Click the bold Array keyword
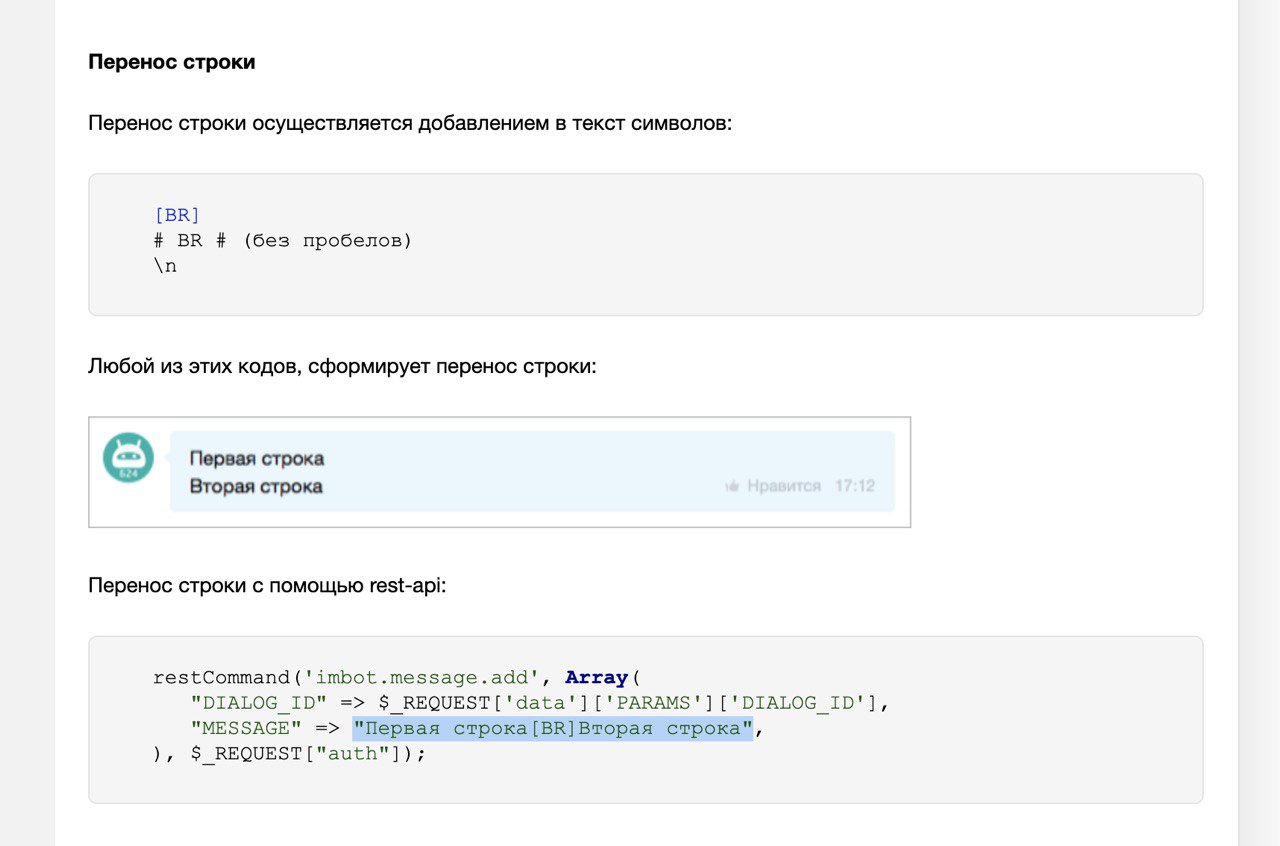This screenshot has width=1280, height=846. click(596, 677)
